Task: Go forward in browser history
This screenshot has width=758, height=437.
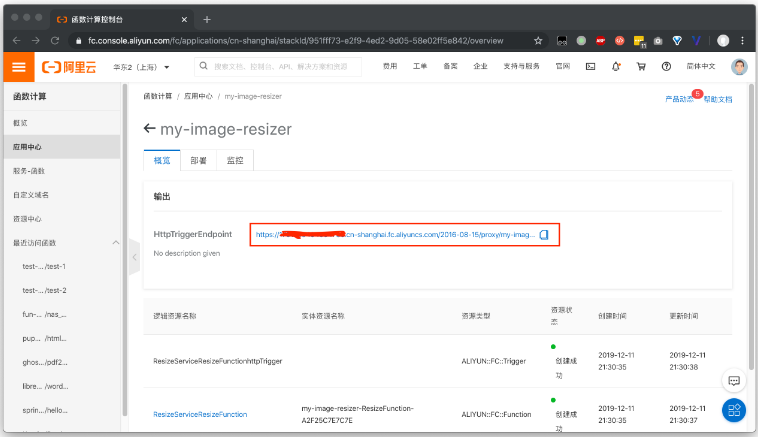Action: coord(36,41)
